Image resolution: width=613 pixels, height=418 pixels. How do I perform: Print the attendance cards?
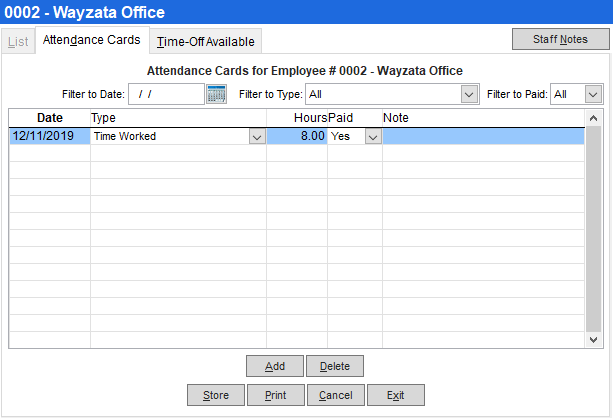(x=276, y=395)
